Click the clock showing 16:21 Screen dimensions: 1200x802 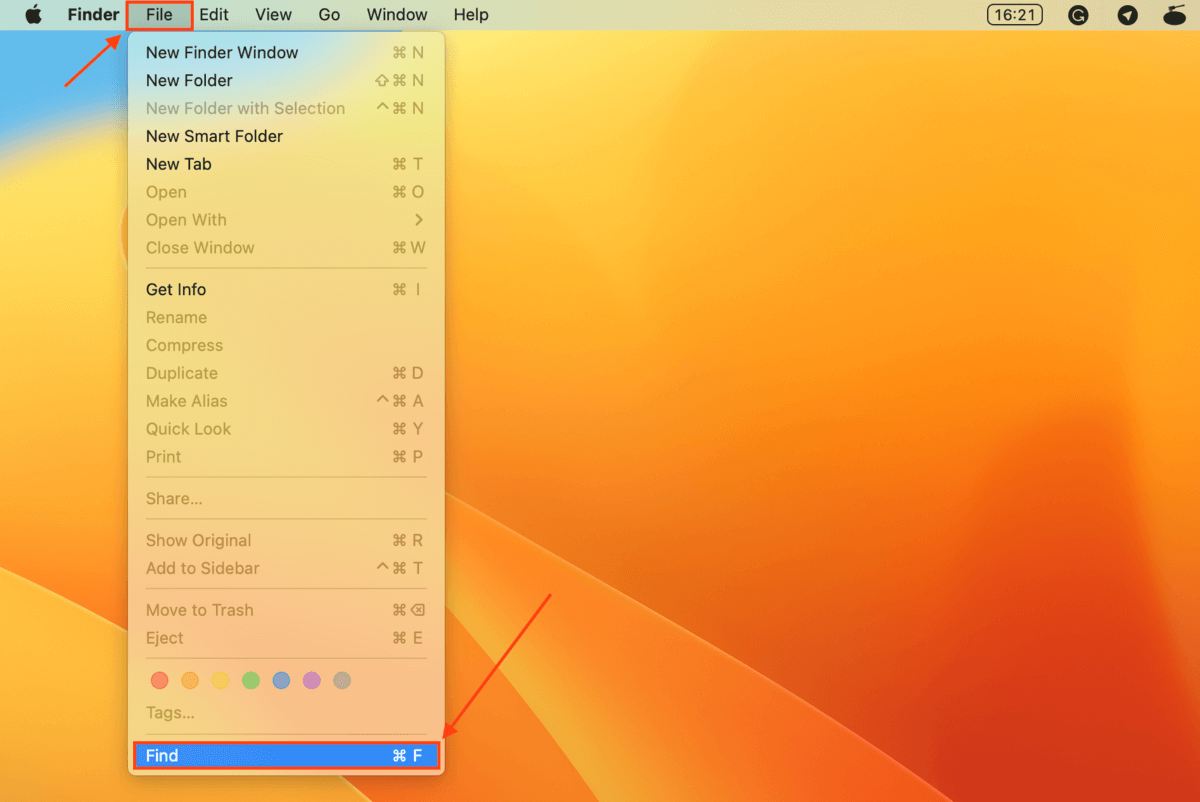click(1014, 15)
